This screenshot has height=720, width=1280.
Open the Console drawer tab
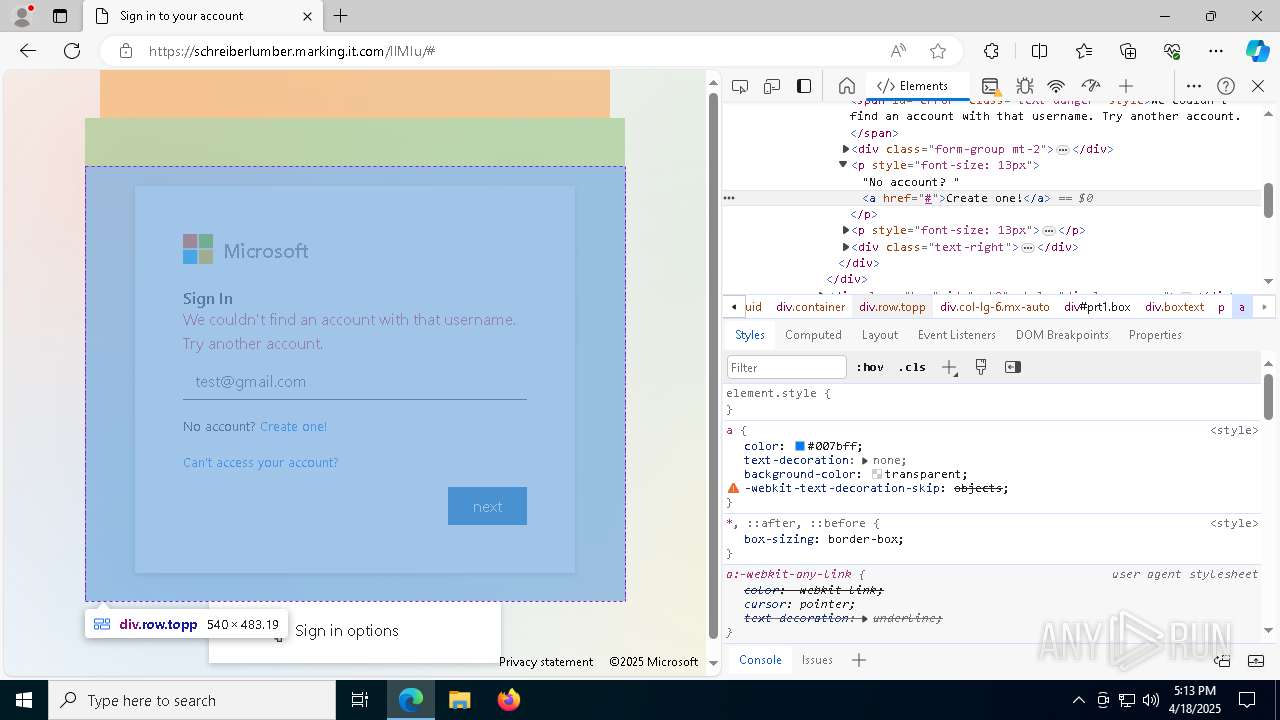point(760,660)
